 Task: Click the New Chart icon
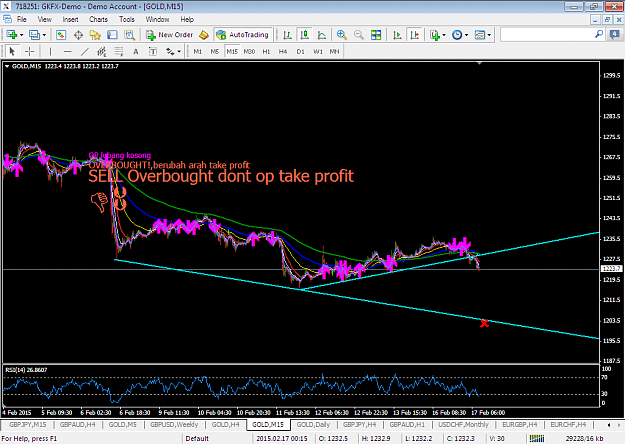(x=11, y=35)
